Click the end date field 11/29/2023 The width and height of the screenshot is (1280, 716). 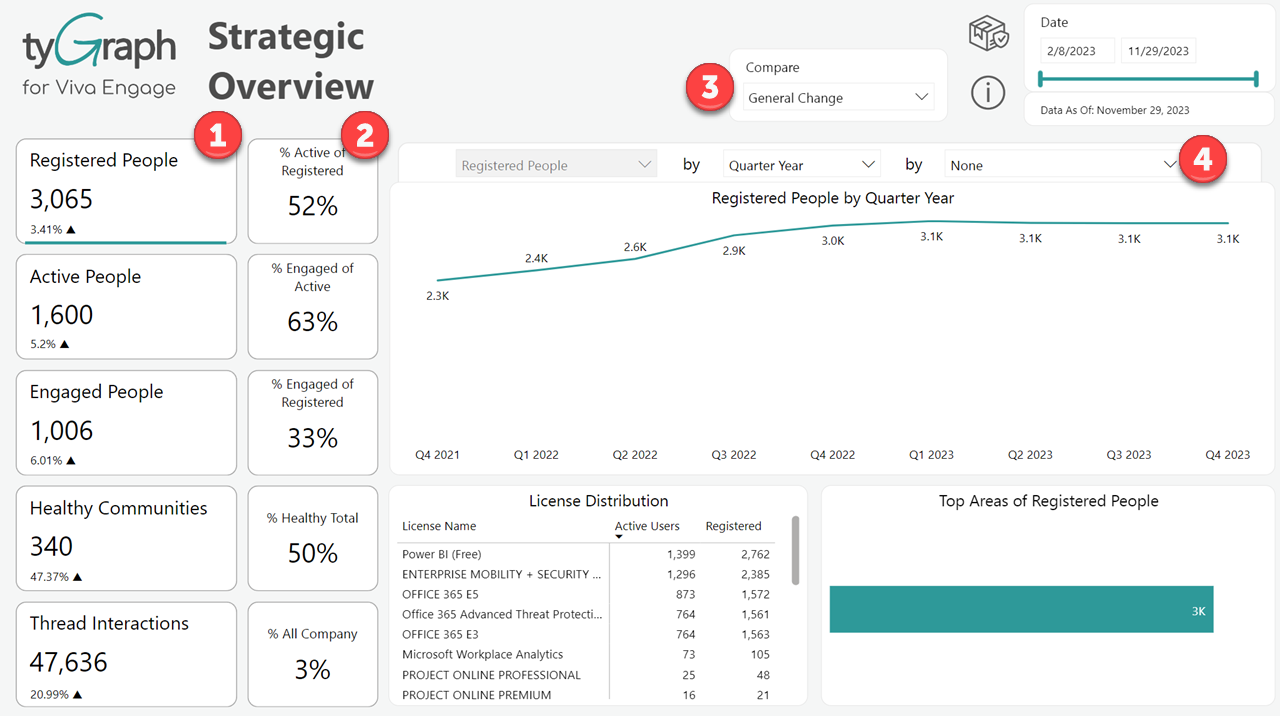1158,51
